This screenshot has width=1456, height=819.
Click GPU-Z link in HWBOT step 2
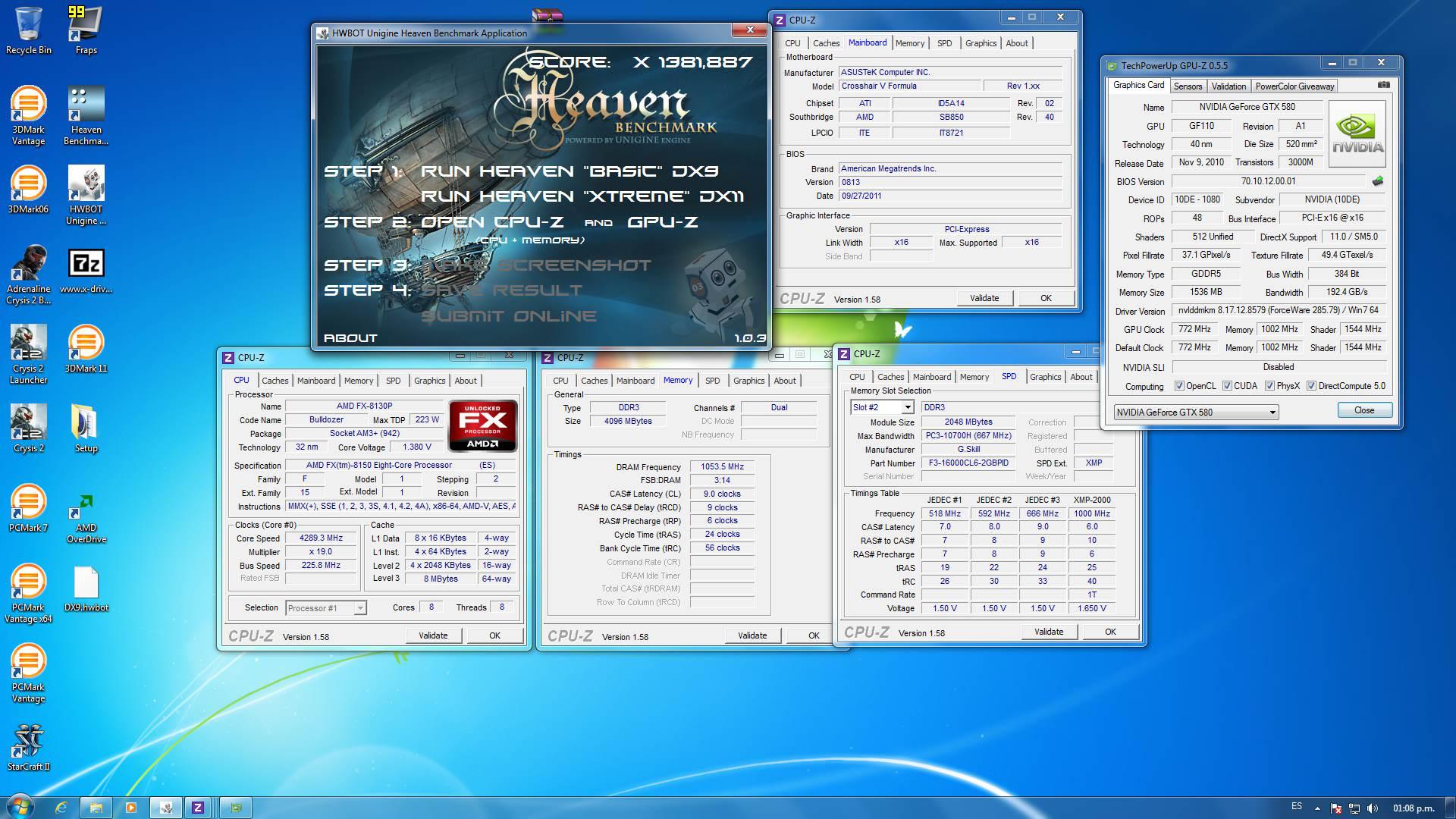pos(663,222)
